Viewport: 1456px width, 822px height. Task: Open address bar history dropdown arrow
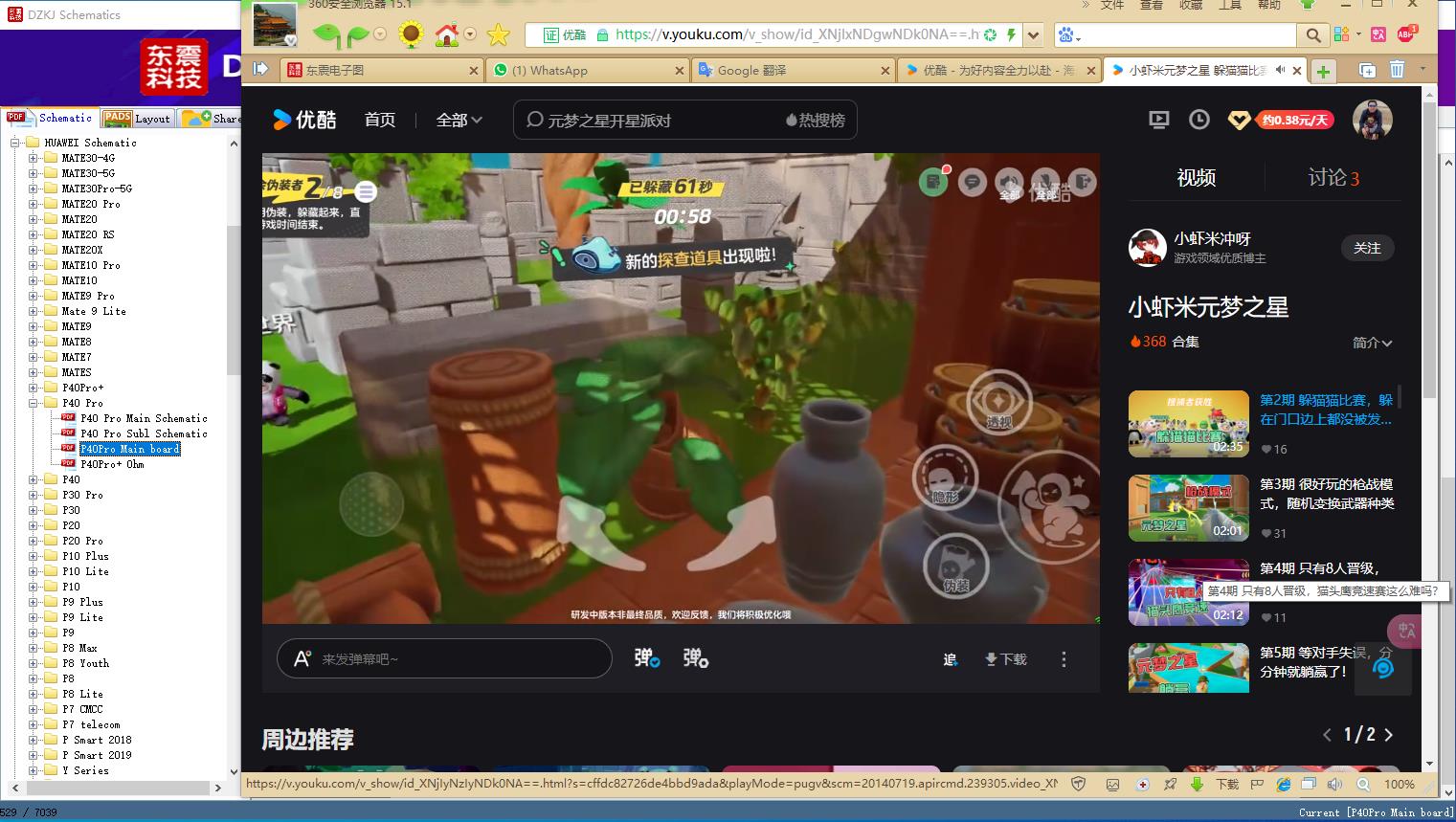[x=1033, y=35]
